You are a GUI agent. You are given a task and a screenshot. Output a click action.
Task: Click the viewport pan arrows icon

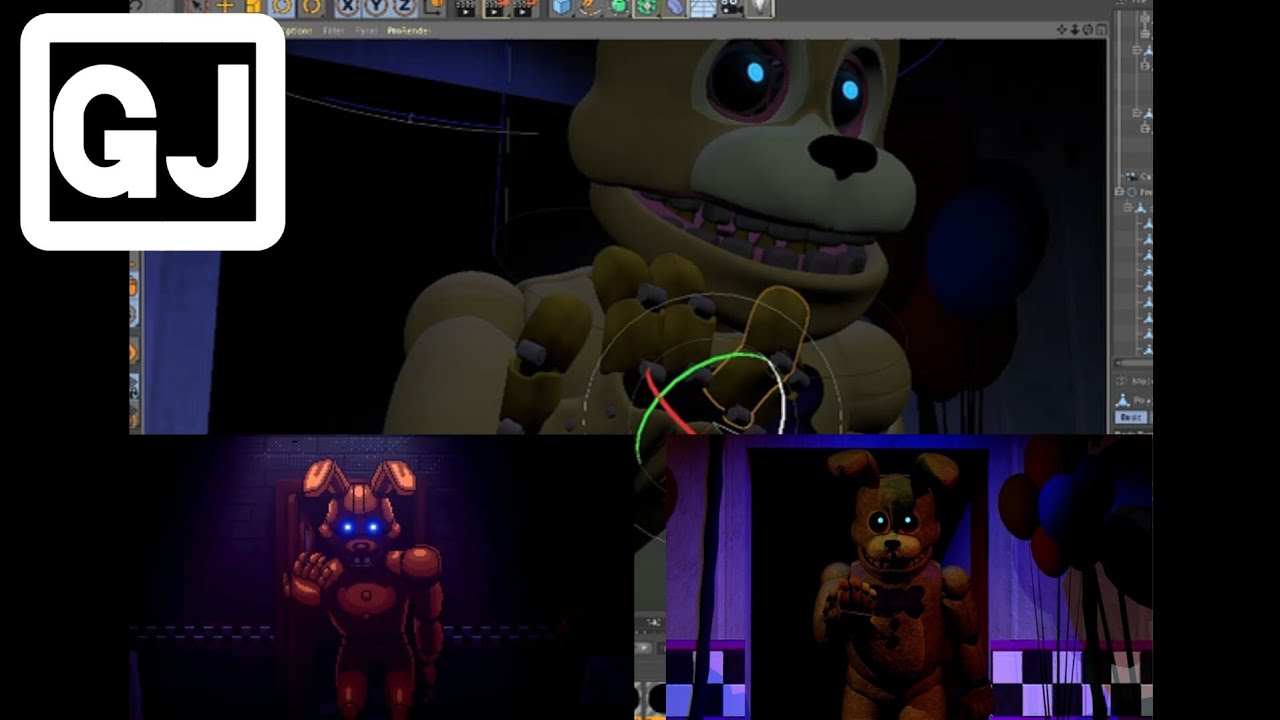click(1062, 29)
